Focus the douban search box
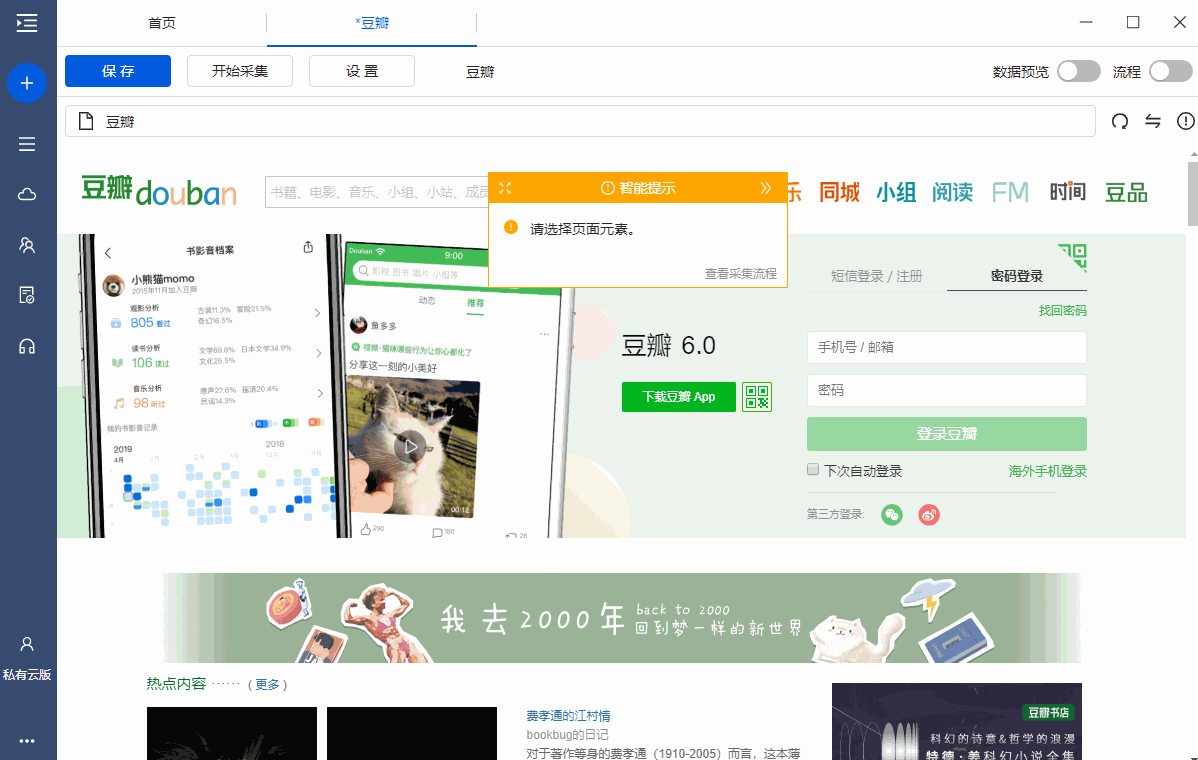The image size is (1198, 760). tap(377, 192)
